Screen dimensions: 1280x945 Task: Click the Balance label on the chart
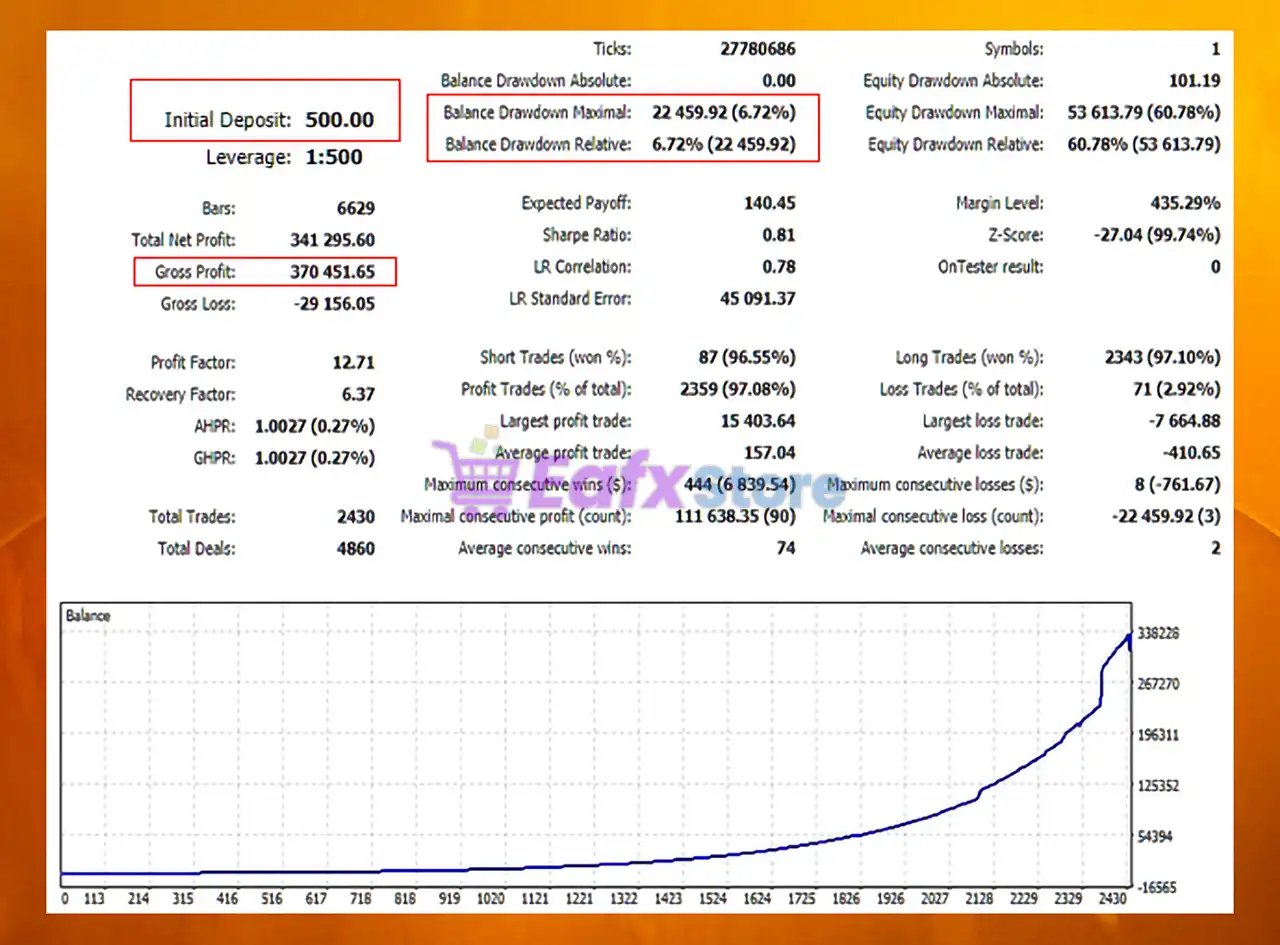(x=88, y=616)
